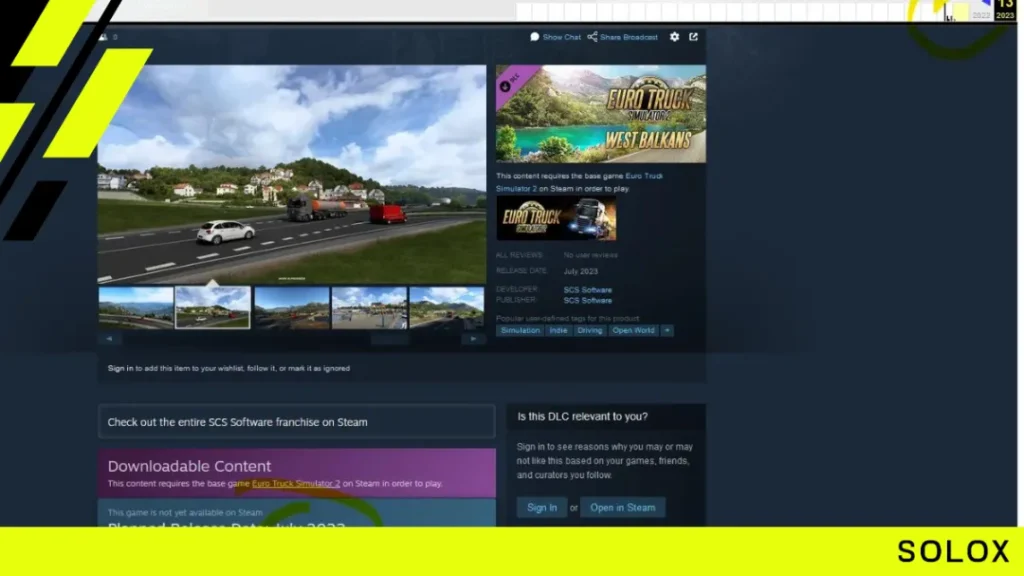The height and width of the screenshot is (576, 1024).
Task: Pop out the broadcast in new window
Action: click(x=694, y=37)
